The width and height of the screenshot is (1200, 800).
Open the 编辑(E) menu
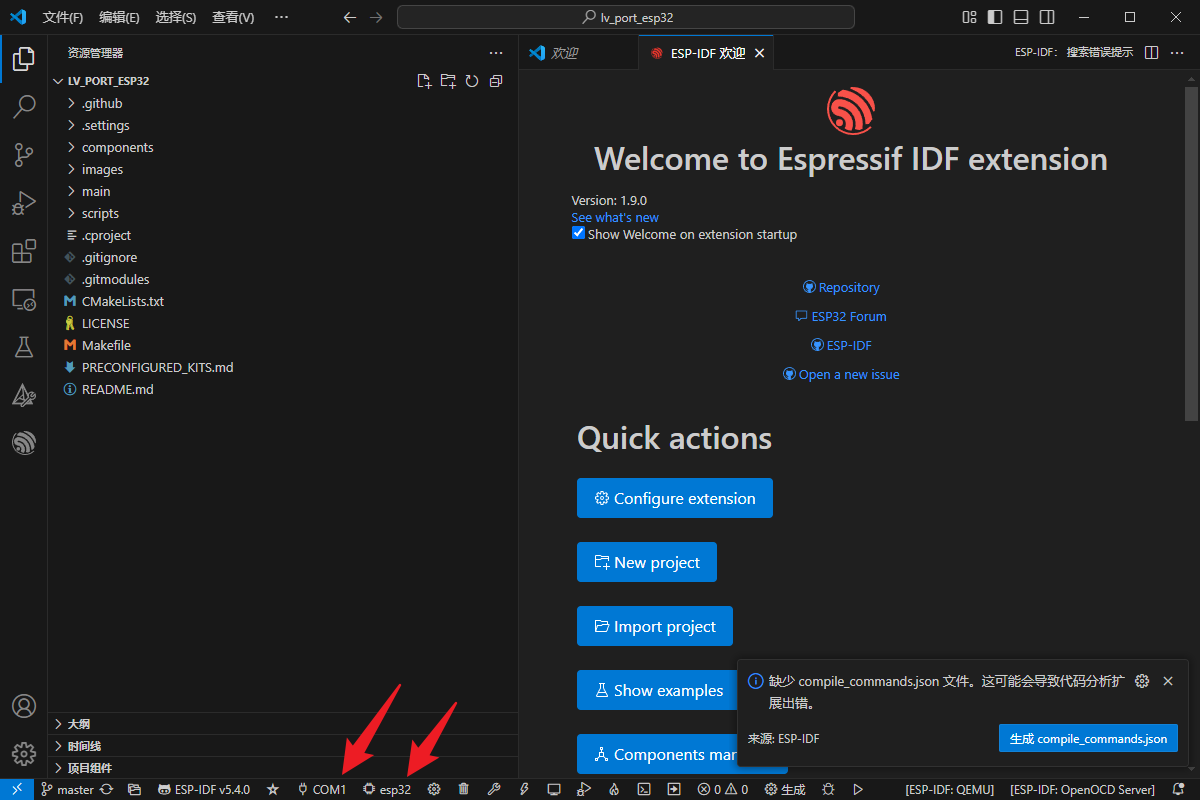120,17
